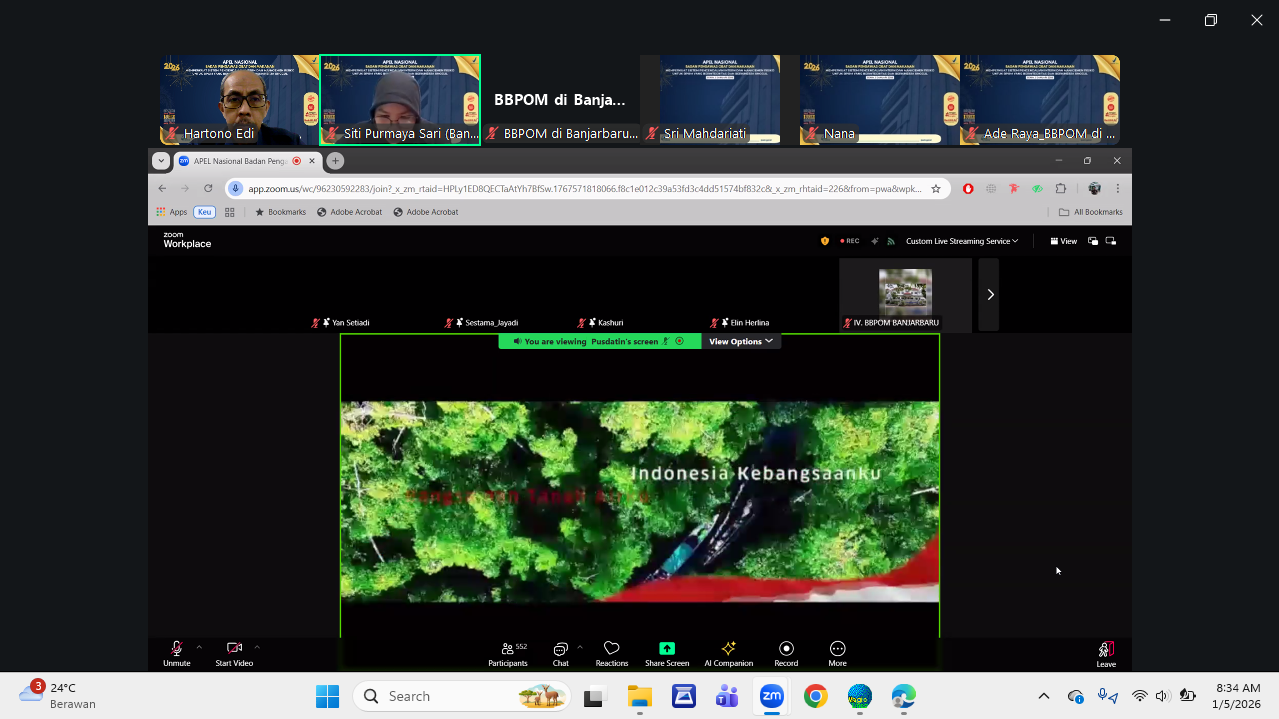Image resolution: width=1279 pixels, height=719 pixels.
Task: Open the Participants panel
Action: click(508, 653)
